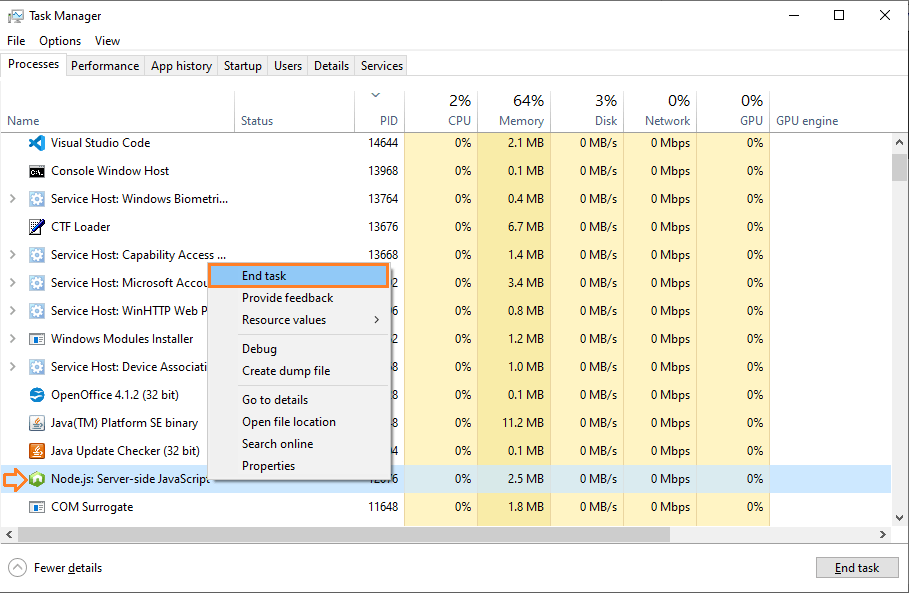Collapse view with Fewer details arrow
The image size is (909, 593).
(x=17, y=567)
